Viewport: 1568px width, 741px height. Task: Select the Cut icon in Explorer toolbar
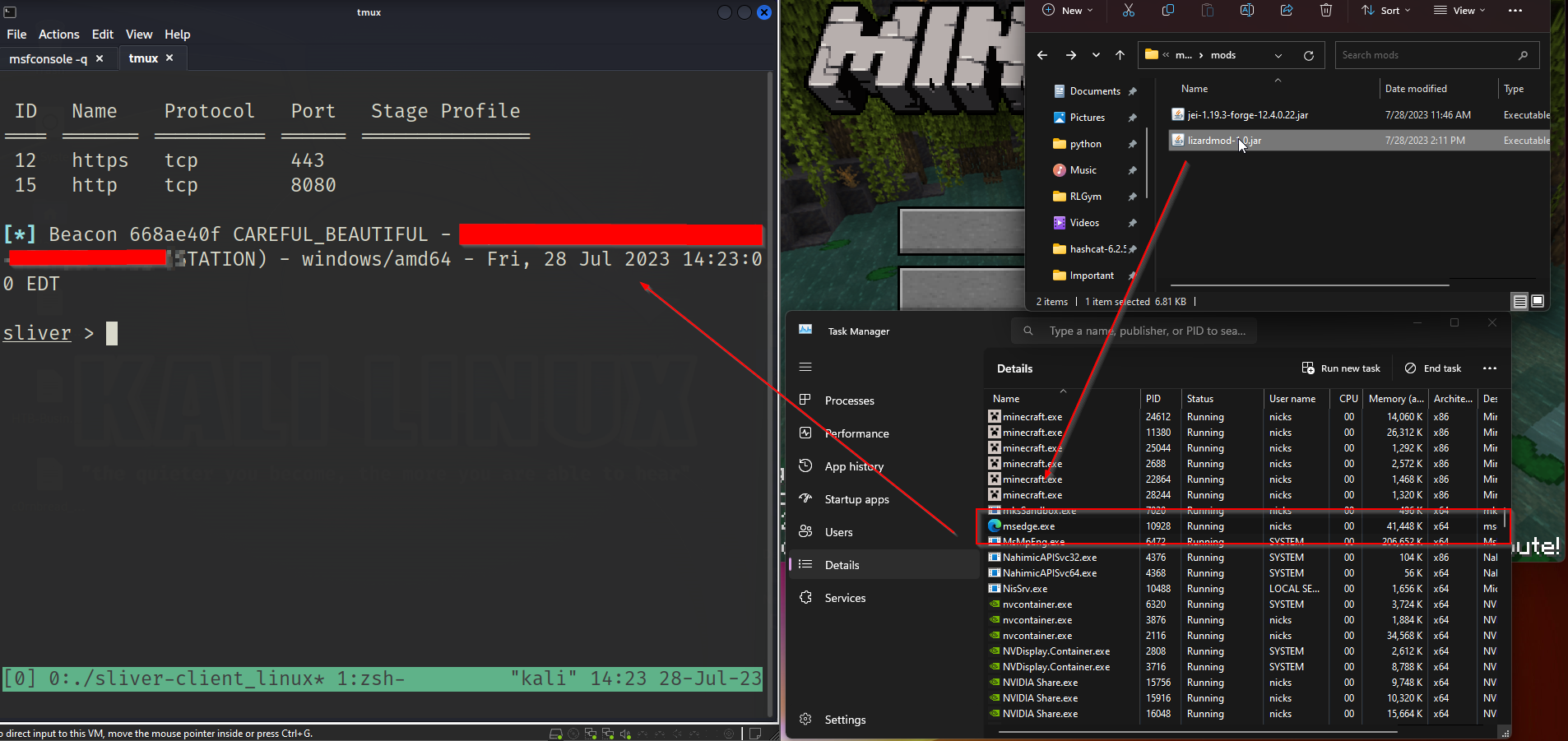(x=1128, y=11)
